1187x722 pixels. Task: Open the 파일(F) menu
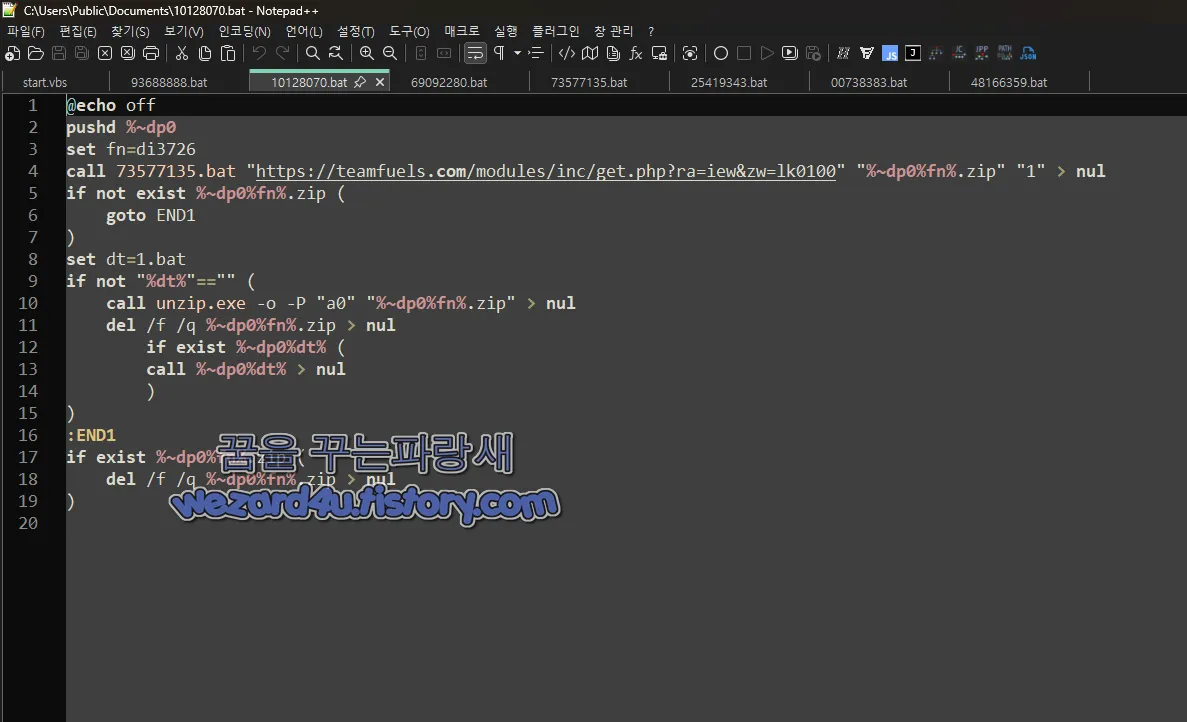point(26,31)
